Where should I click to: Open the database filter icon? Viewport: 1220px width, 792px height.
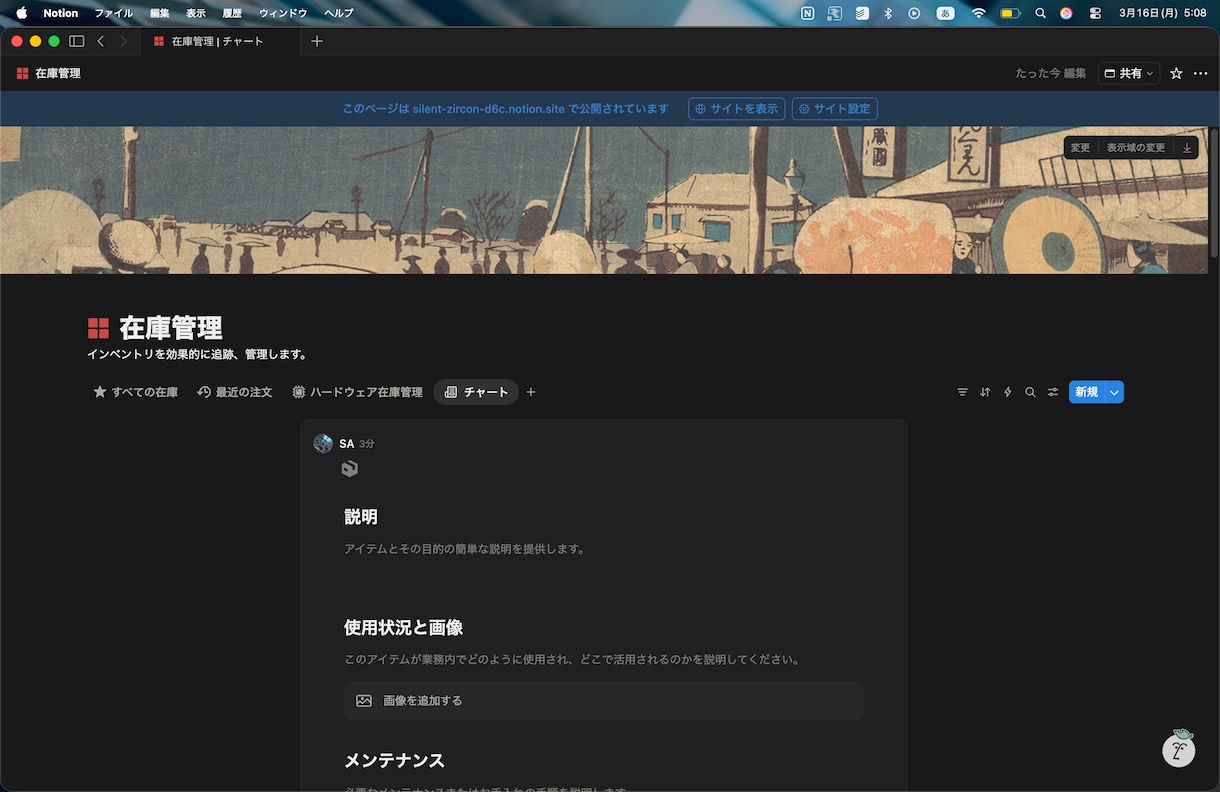tap(962, 392)
